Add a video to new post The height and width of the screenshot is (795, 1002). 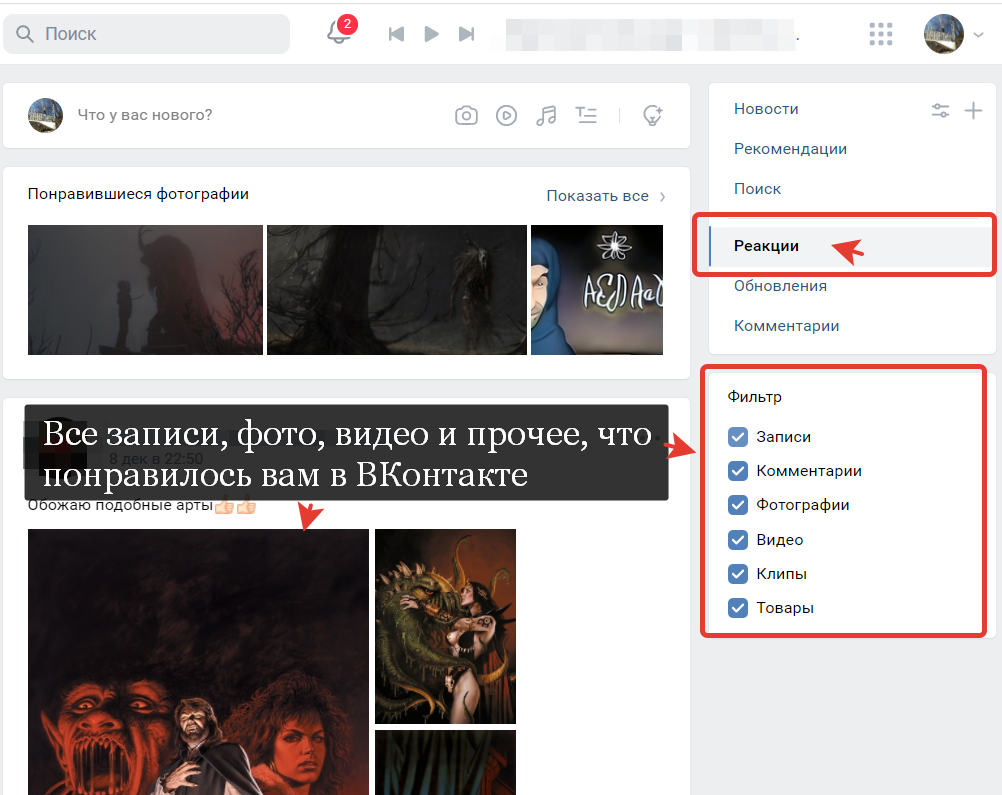pyautogui.click(x=506, y=115)
